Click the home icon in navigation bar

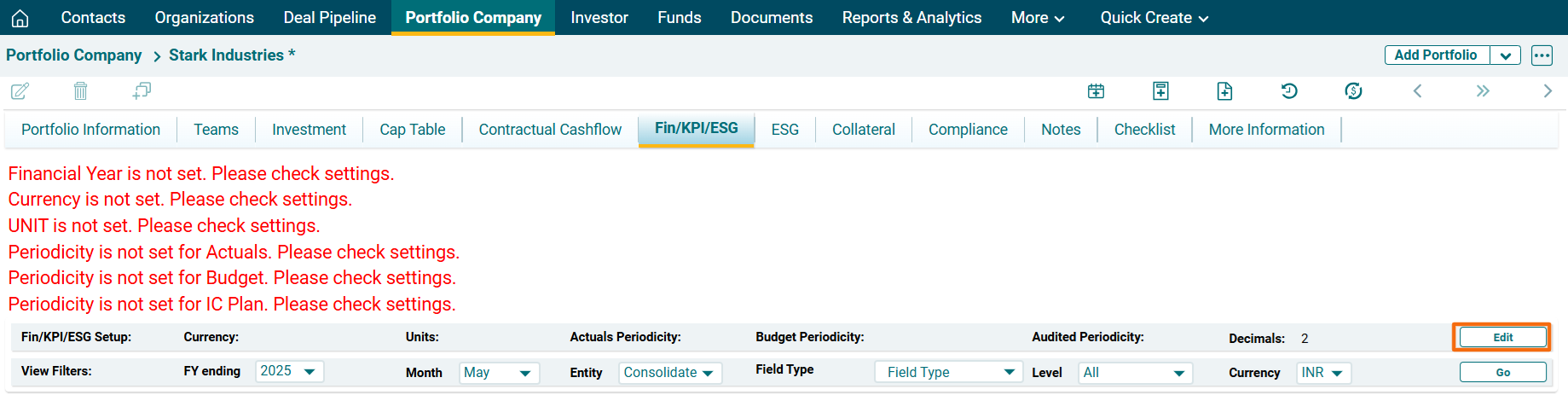(x=20, y=18)
